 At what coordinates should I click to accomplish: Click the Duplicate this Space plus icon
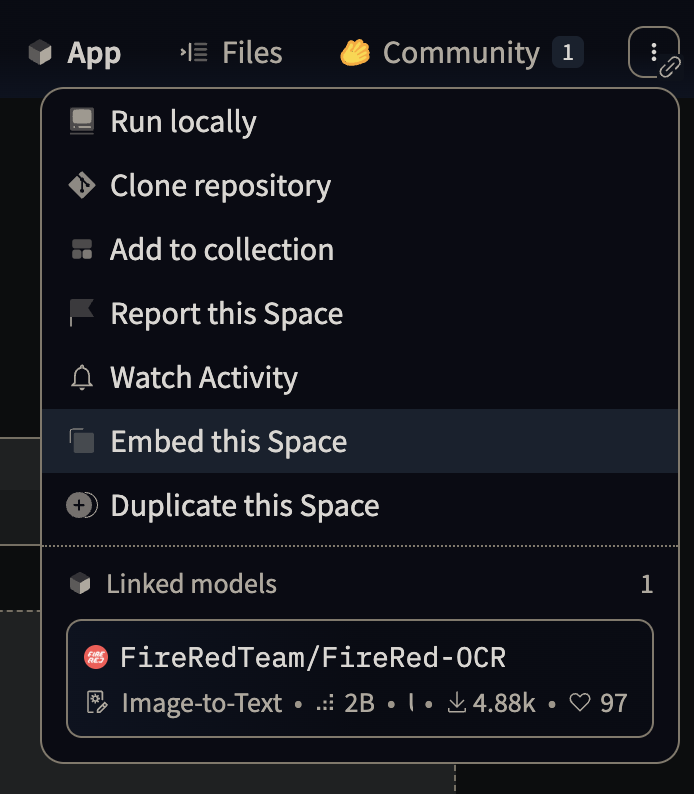click(x=82, y=506)
